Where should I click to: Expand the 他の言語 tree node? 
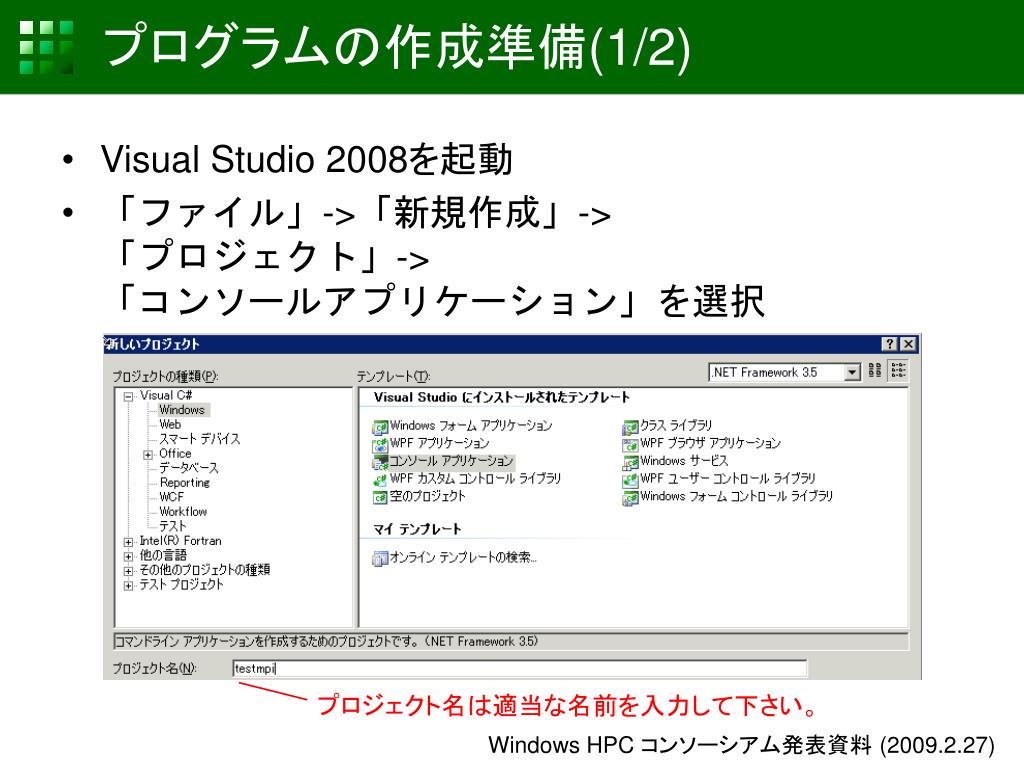coord(129,556)
